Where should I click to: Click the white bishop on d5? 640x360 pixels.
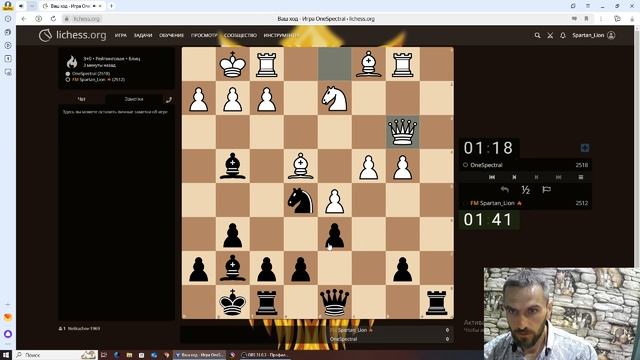[300, 166]
